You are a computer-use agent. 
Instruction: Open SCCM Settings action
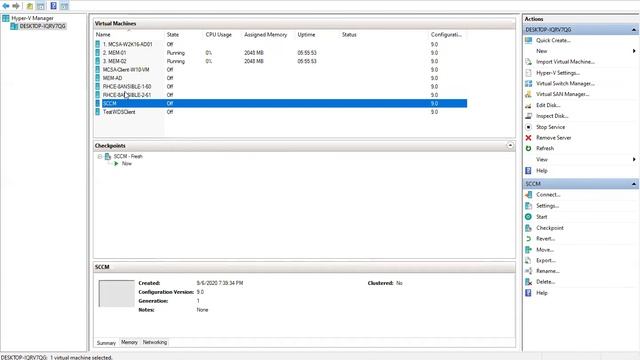point(547,206)
